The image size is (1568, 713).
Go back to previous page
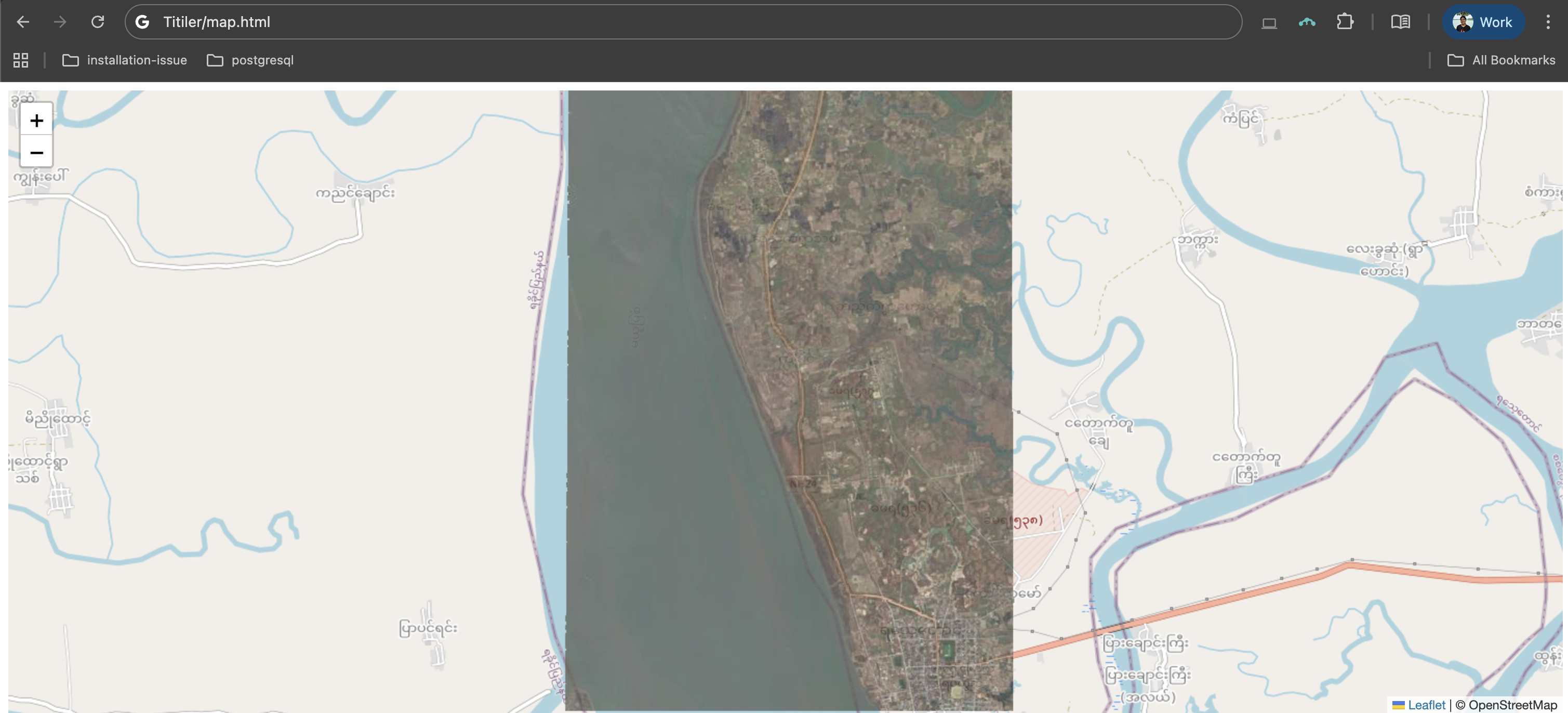click(23, 22)
